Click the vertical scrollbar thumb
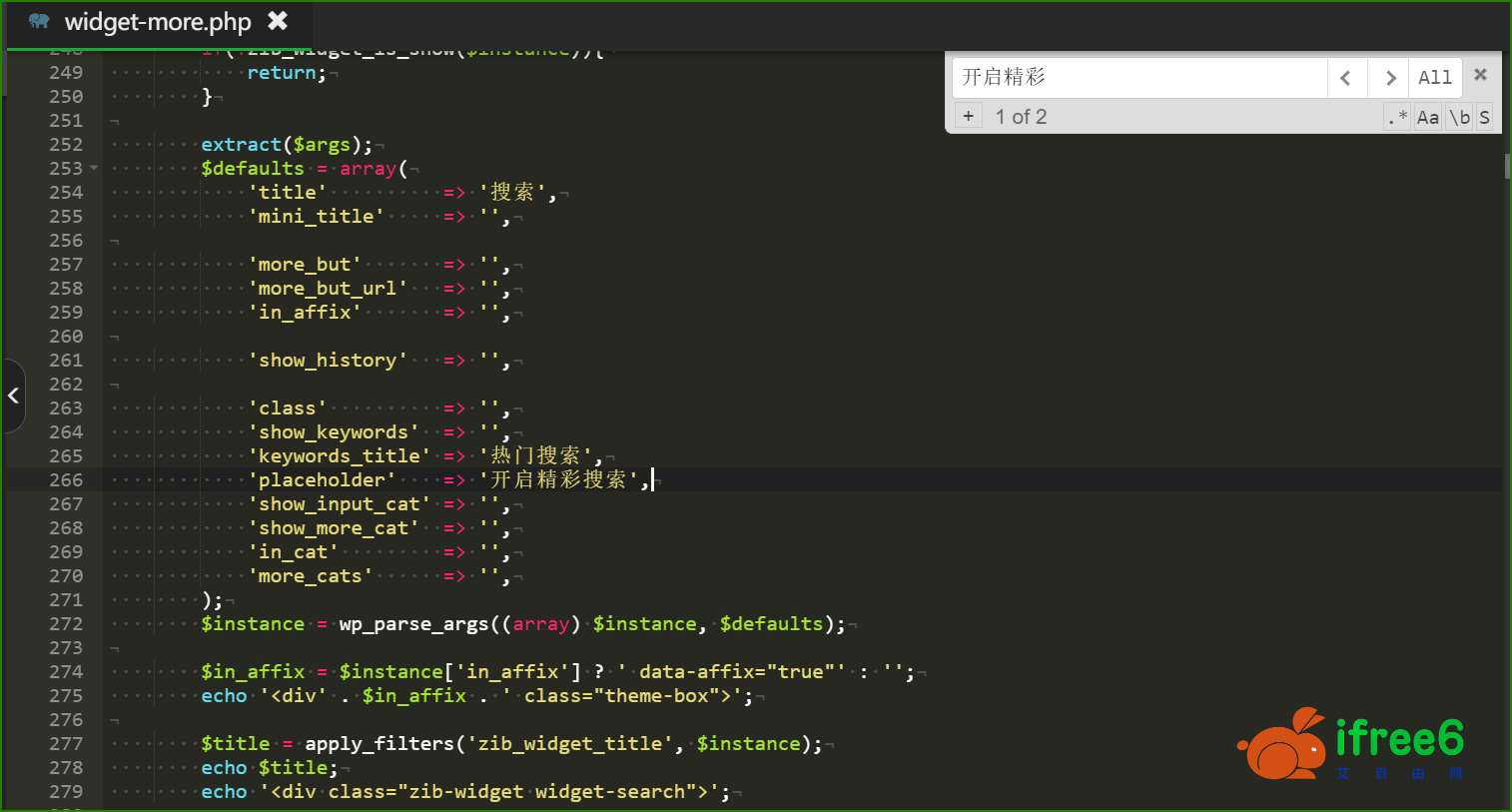Screen dimensions: 1512x812 tap(1507, 166)
